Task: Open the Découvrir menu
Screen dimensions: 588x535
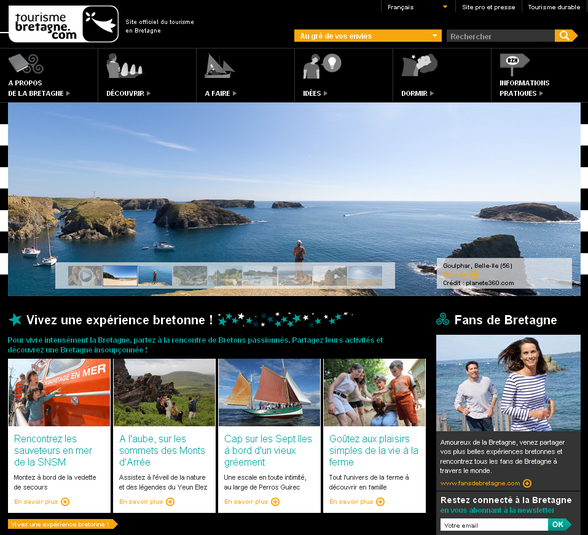Action: coord(128,93)
